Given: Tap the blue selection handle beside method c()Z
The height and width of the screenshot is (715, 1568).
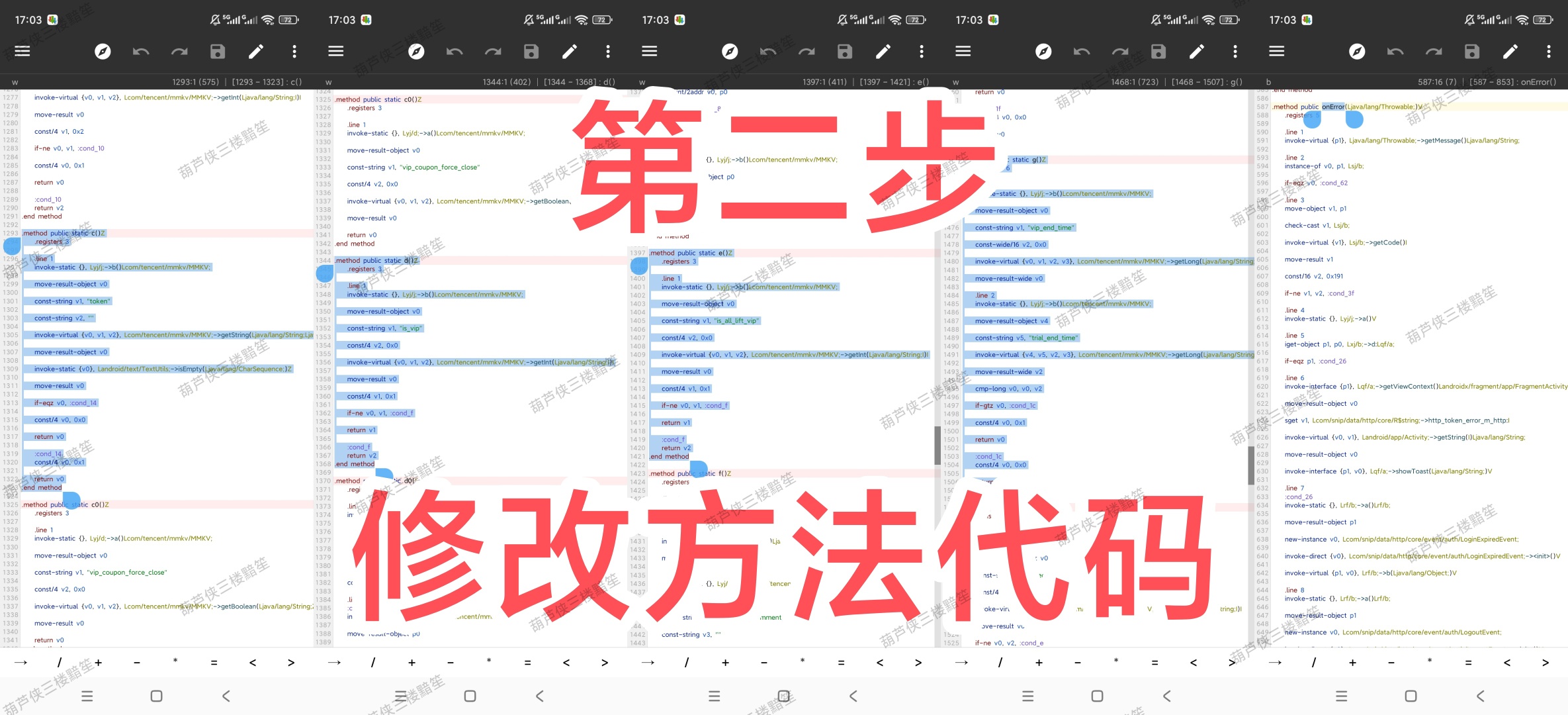Looking at the screenshot, I should click(12, 246).
